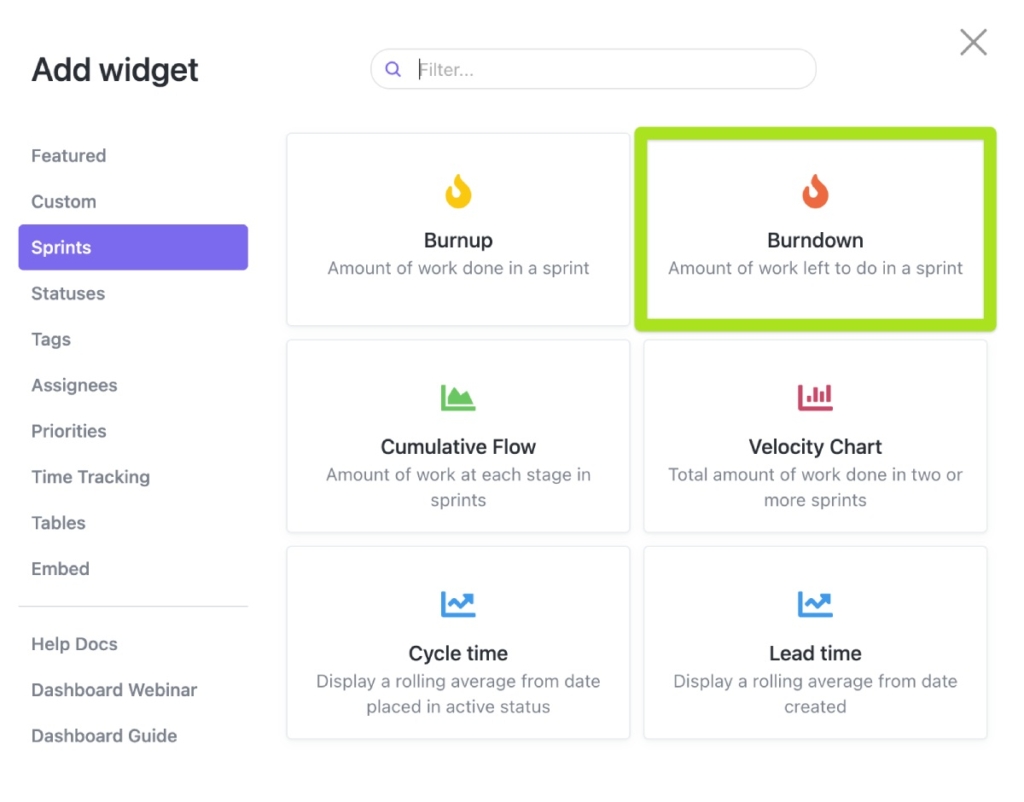
Task: Click the Dashboard Webinar link
Action: (x=114, y=690)
